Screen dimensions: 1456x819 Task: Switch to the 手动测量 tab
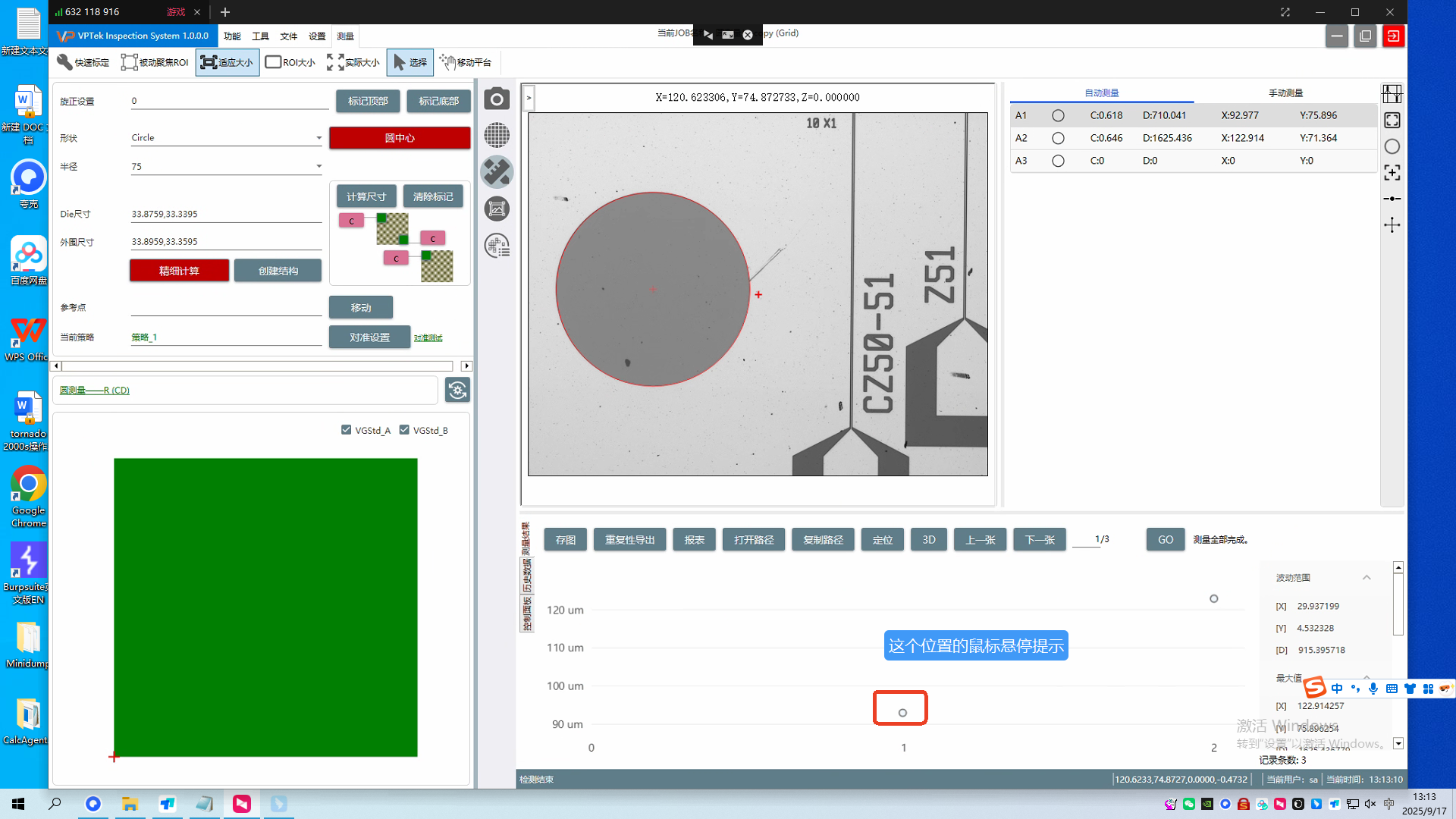click(1285, 93)
